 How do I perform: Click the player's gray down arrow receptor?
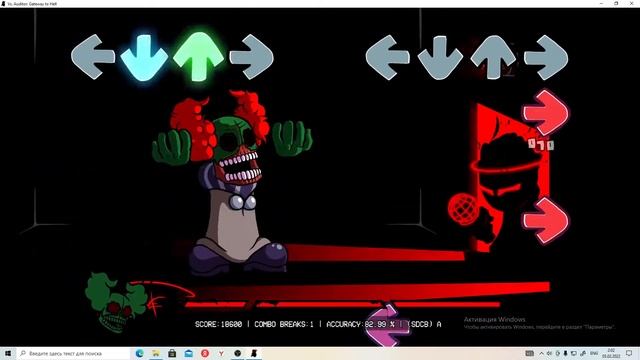pyautogui.click(x=440, y=58)
